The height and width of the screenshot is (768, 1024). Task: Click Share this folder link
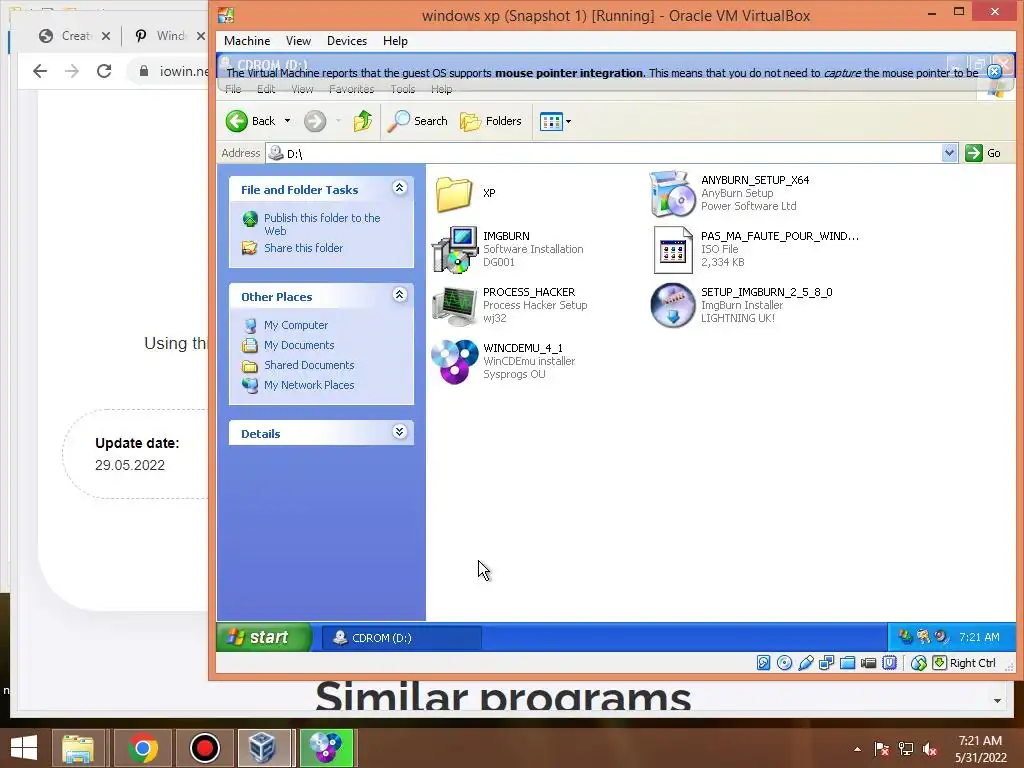tap(303, 248)
